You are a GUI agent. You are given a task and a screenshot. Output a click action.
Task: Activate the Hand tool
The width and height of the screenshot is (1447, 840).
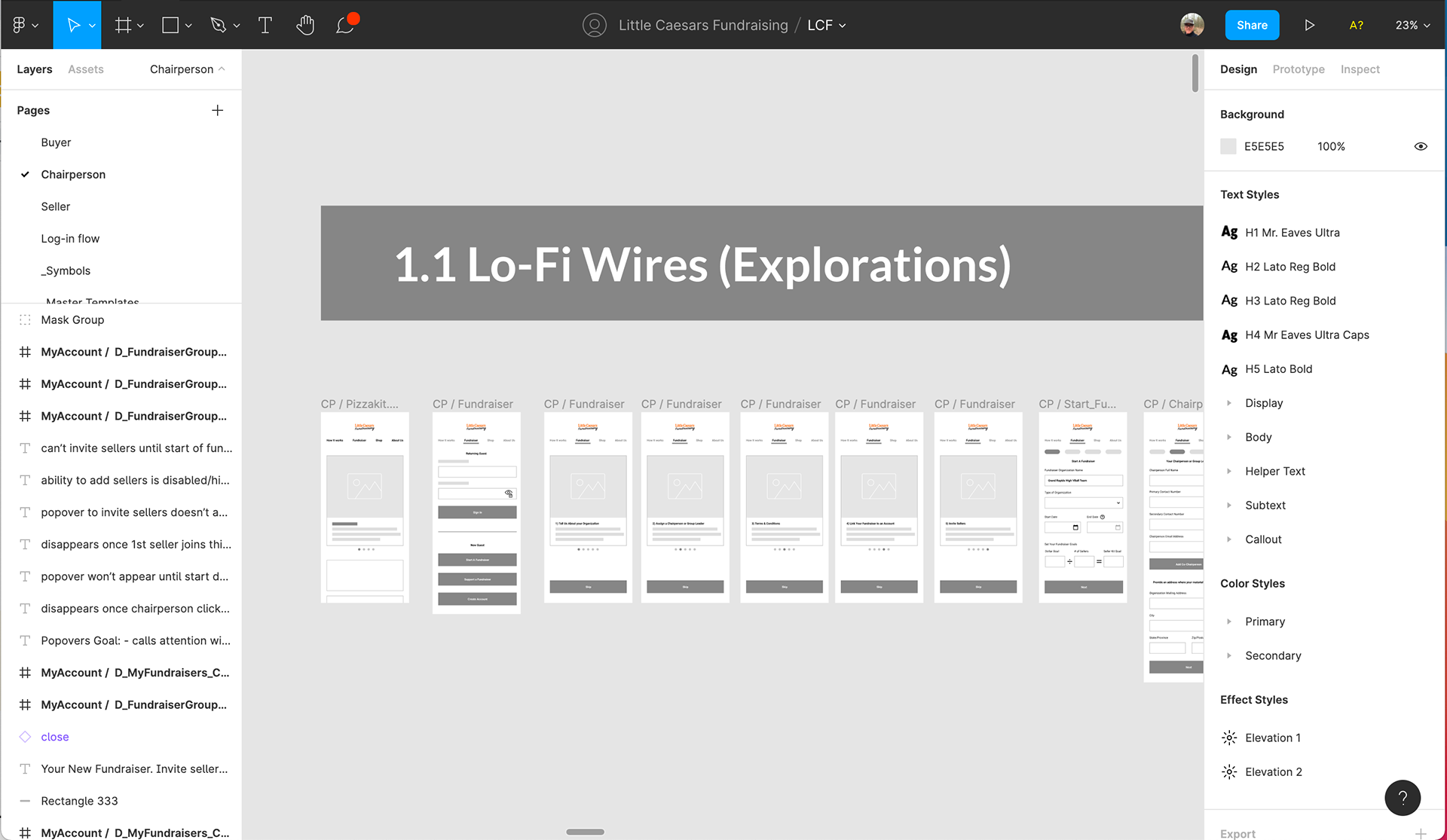point(304,25)
